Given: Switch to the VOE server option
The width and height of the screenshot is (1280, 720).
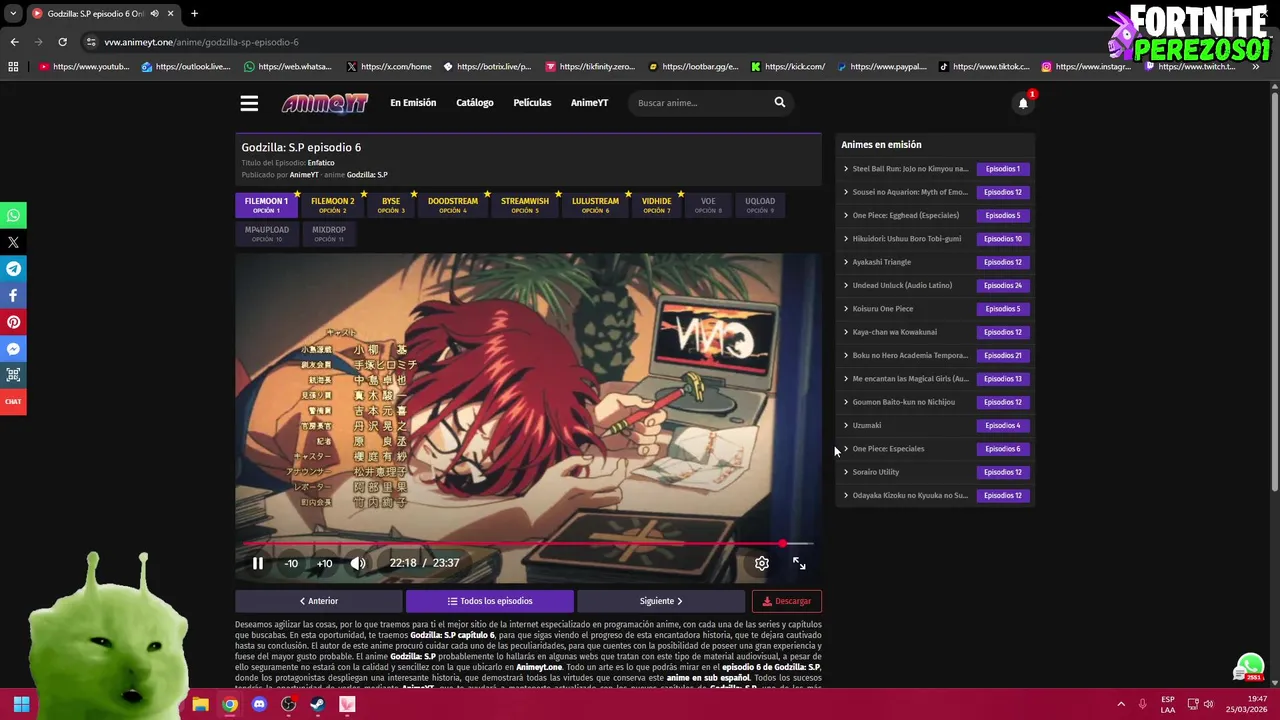Looking at the screenshot, I should (x=708, y=205).
